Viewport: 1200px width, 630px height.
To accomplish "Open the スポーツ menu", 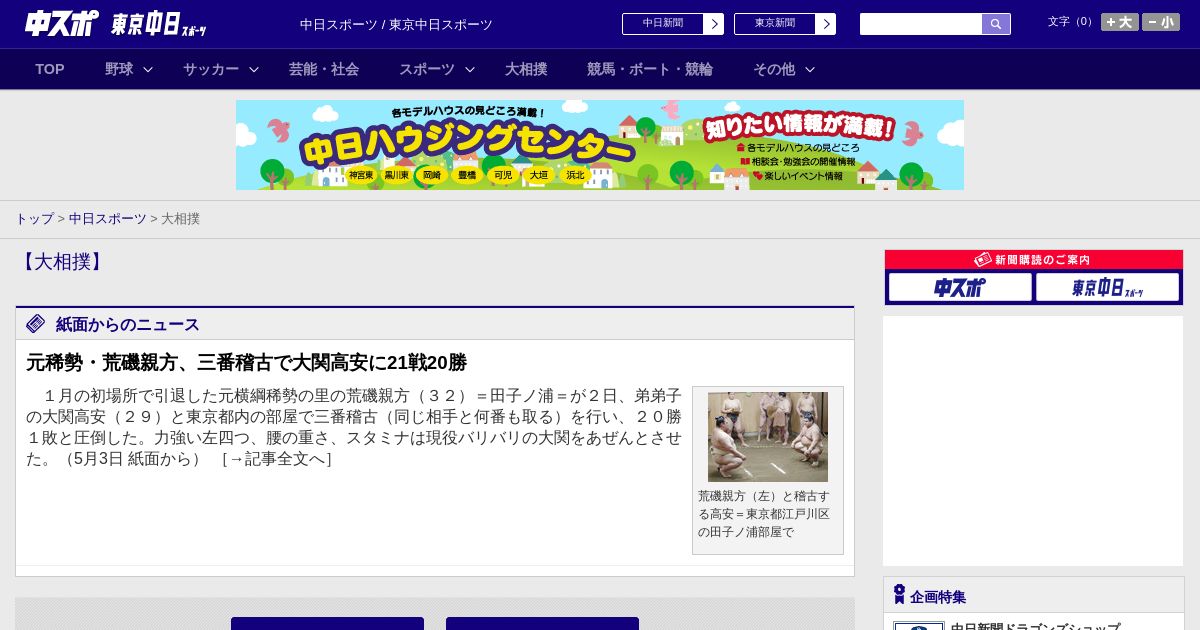I will (x=427, y=69).
